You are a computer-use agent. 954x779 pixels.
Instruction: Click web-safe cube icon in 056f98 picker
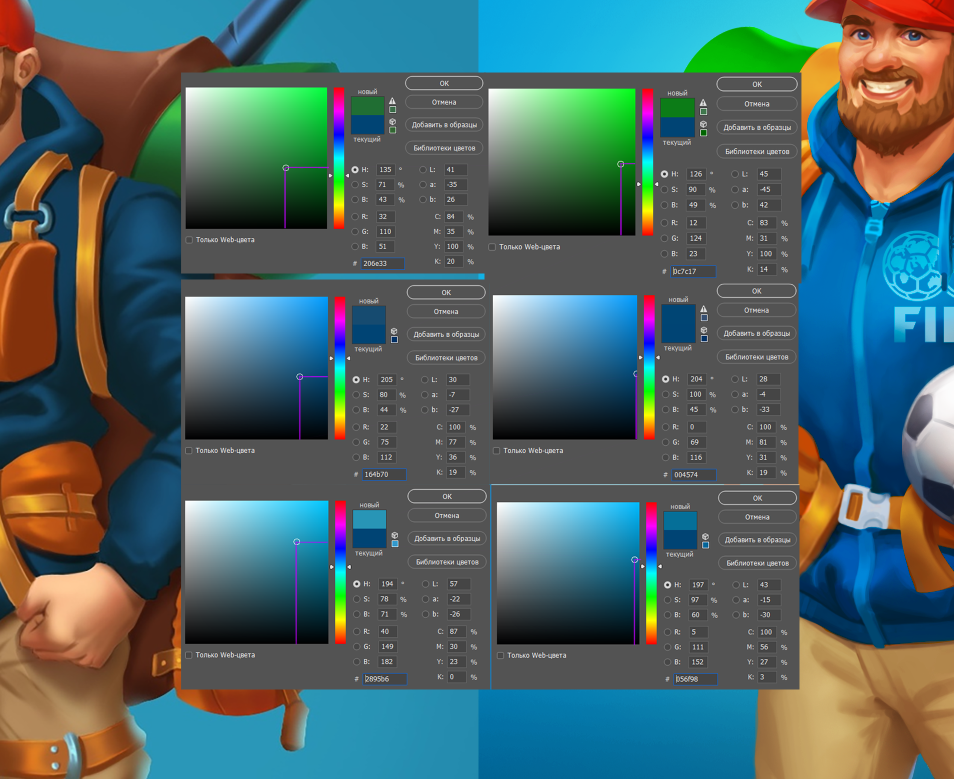[704, 536]
